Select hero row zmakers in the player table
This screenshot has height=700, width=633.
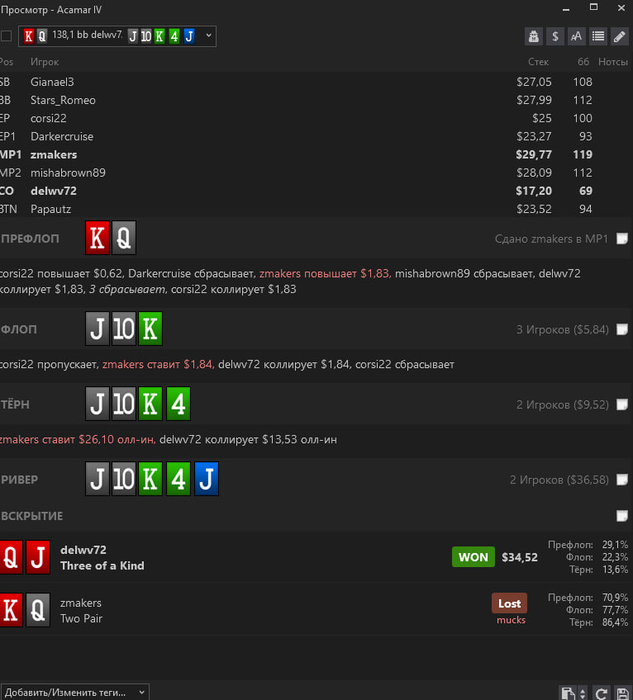coord(316,154)
